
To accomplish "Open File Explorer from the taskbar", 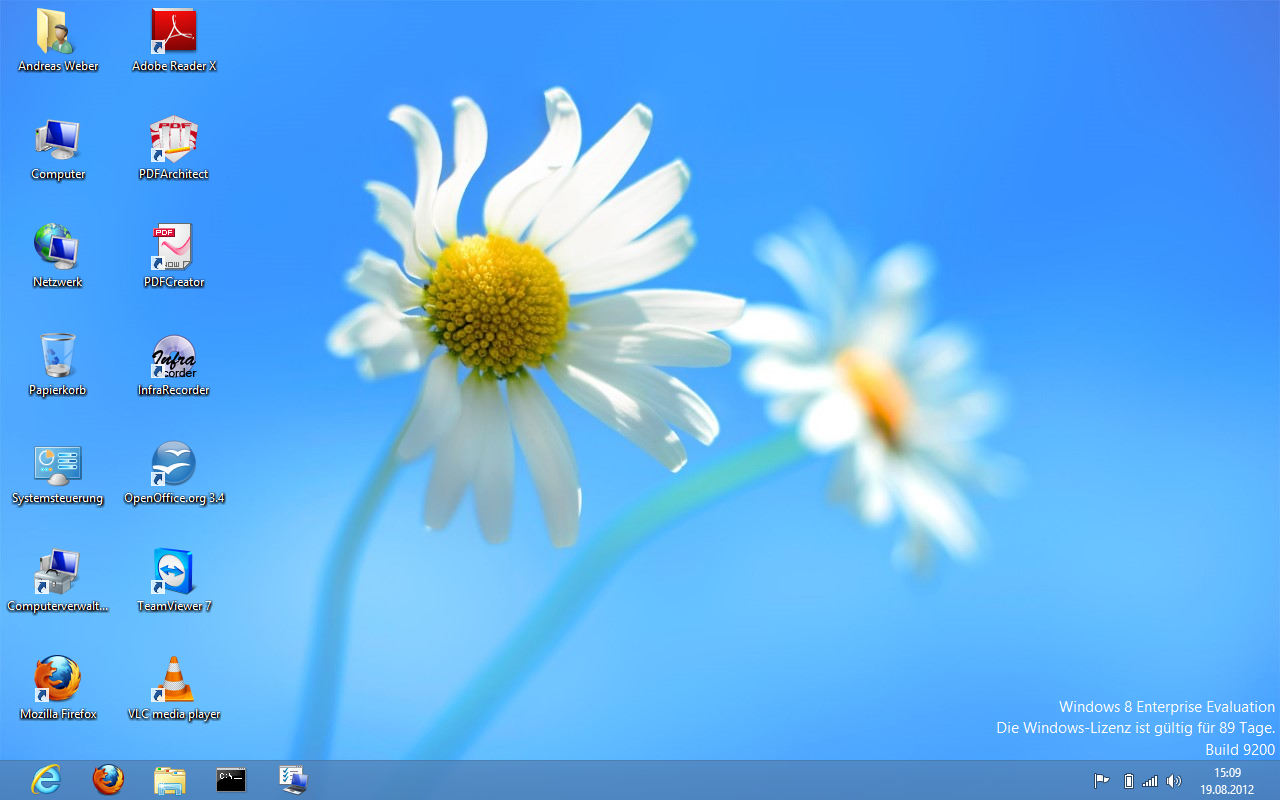I will pyautogui.click(x=170, y=780).
